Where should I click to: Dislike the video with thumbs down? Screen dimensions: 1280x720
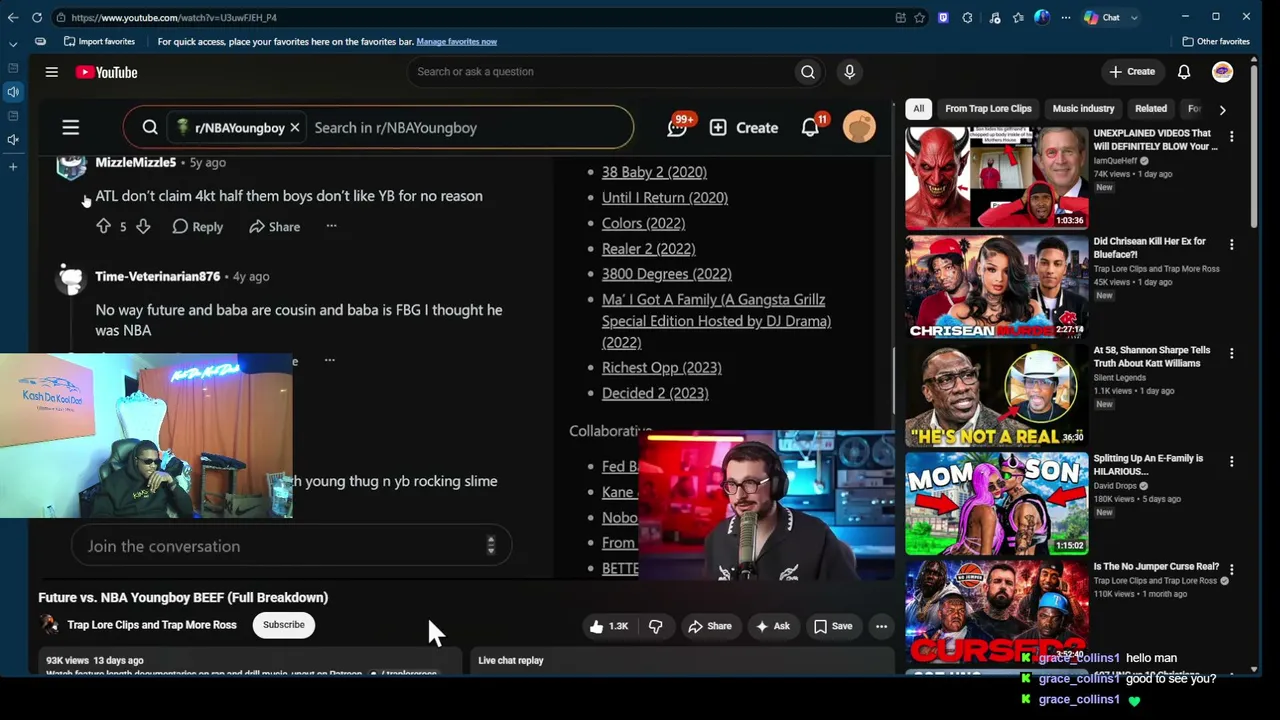[x=656, y=626]
